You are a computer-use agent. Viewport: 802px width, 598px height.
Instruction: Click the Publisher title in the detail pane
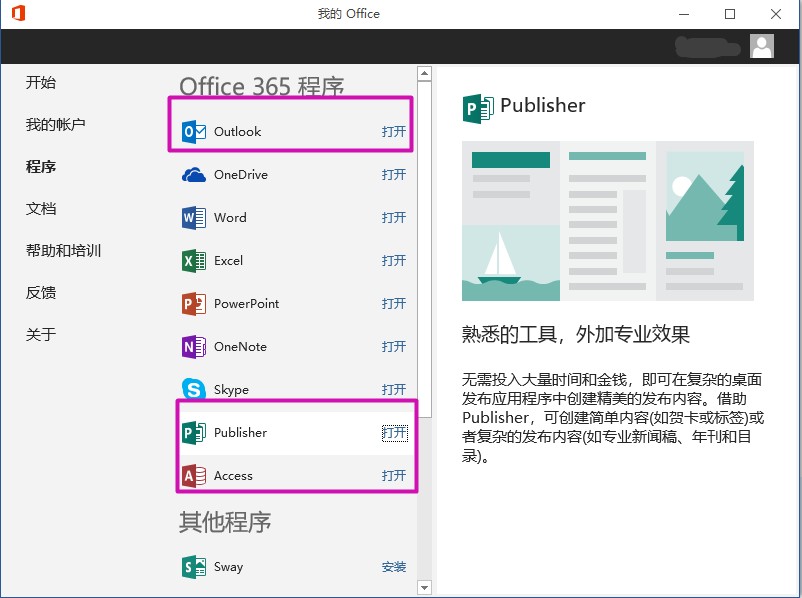click(x=543, y=105)
